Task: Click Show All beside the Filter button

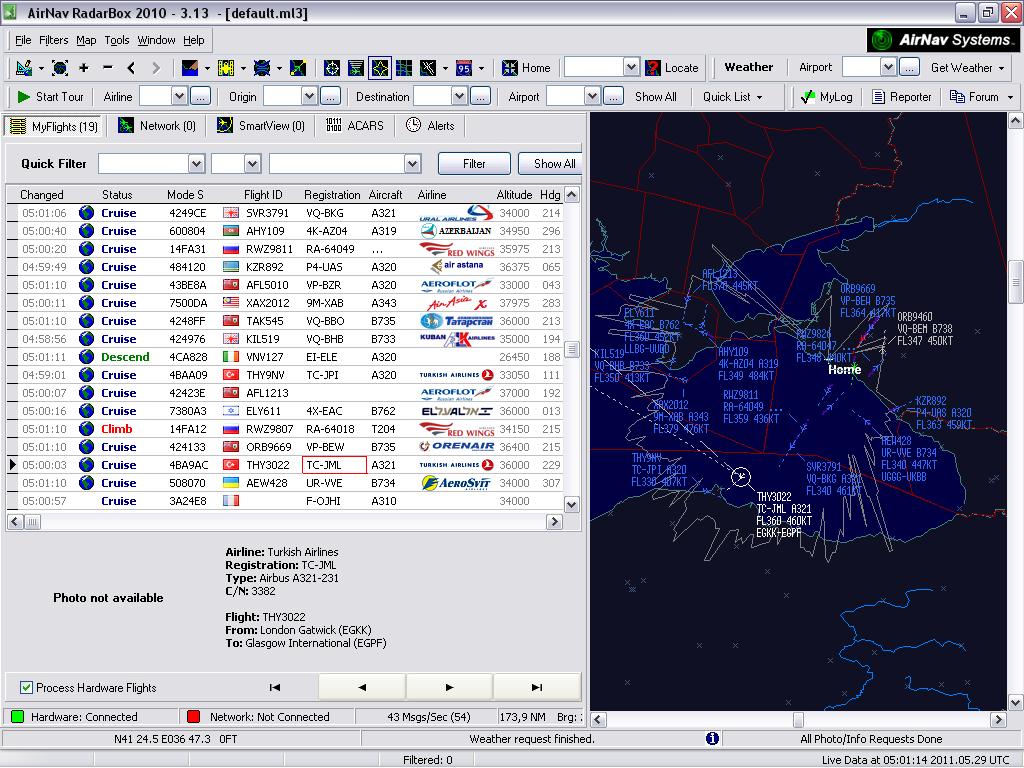Action: pos(550,164)
